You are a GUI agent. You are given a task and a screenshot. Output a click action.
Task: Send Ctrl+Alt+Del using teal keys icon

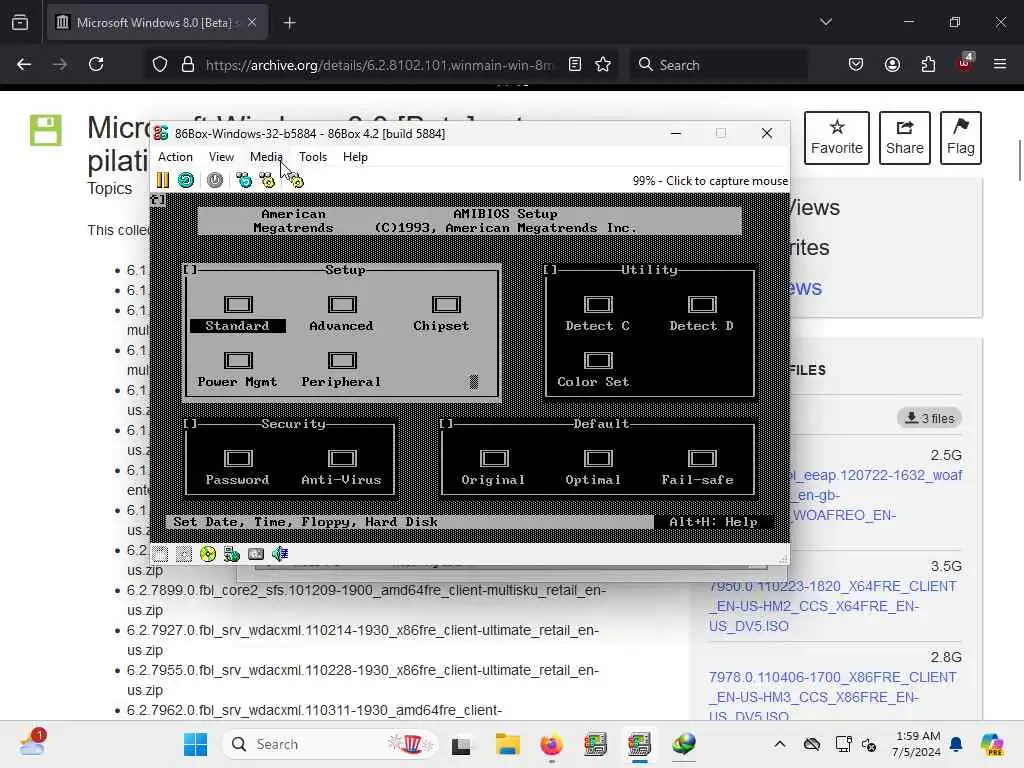pyautogui.click(x=244, y=180)
